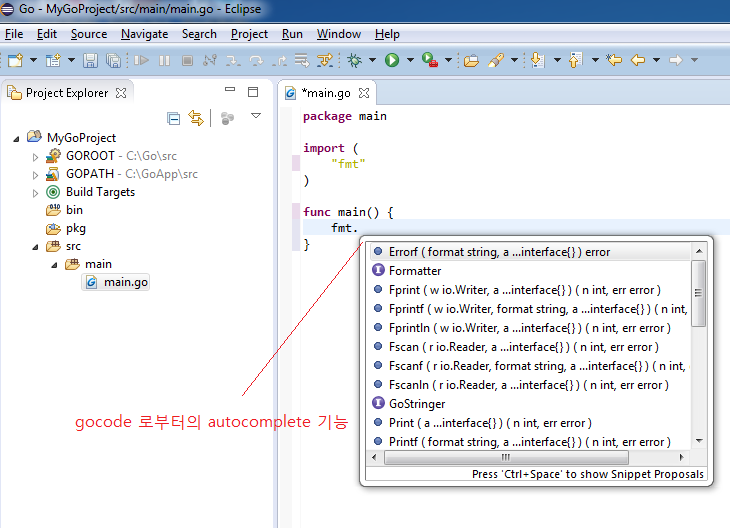Click the Debug bug icon

(354, 60)
